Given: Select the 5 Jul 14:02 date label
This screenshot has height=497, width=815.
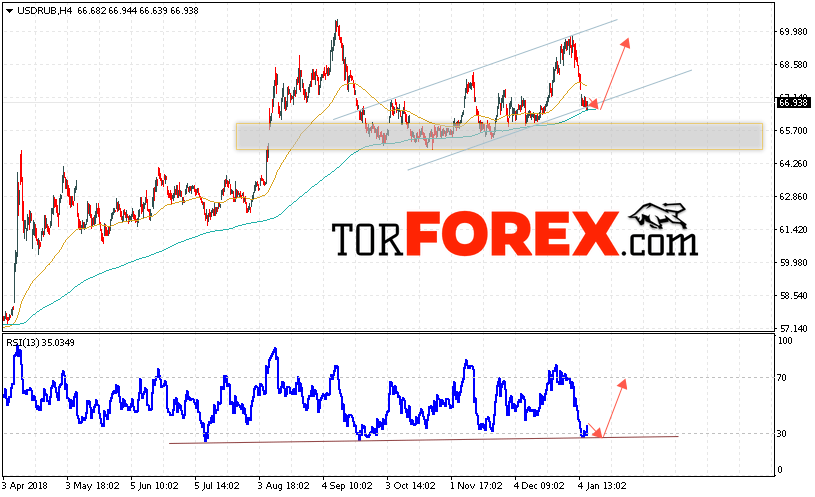Looking at the screenshot, I should pyautogui.click(x=217, y=486).
